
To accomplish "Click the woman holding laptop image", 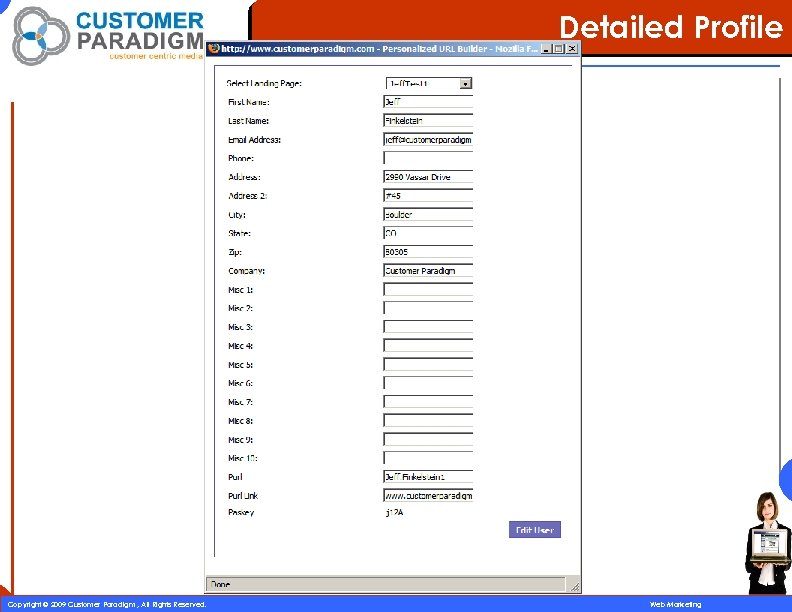I will point(768,542).
